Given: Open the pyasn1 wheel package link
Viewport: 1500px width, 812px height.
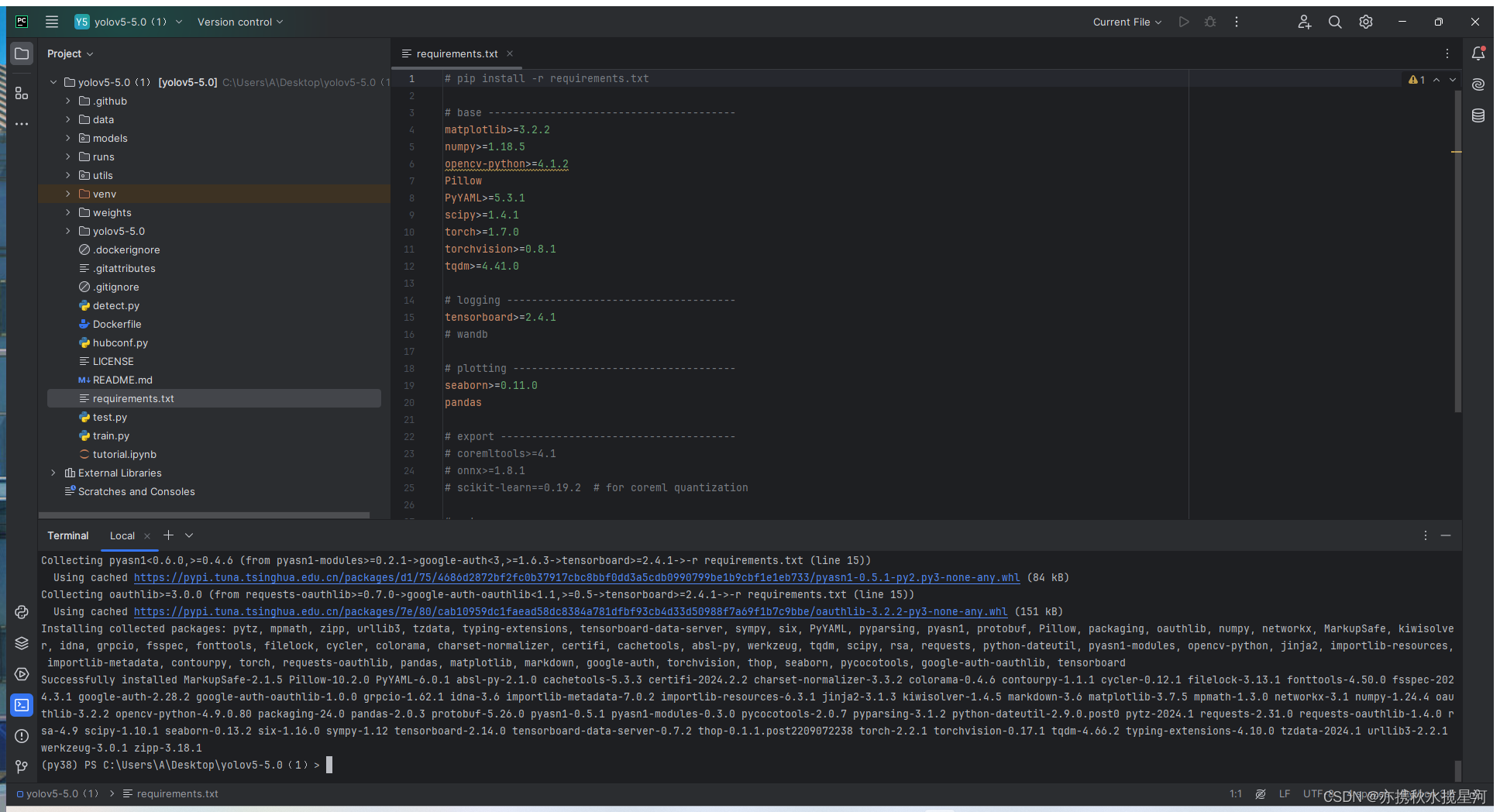Looking at the screenshot, I should [x=576, y=577].
